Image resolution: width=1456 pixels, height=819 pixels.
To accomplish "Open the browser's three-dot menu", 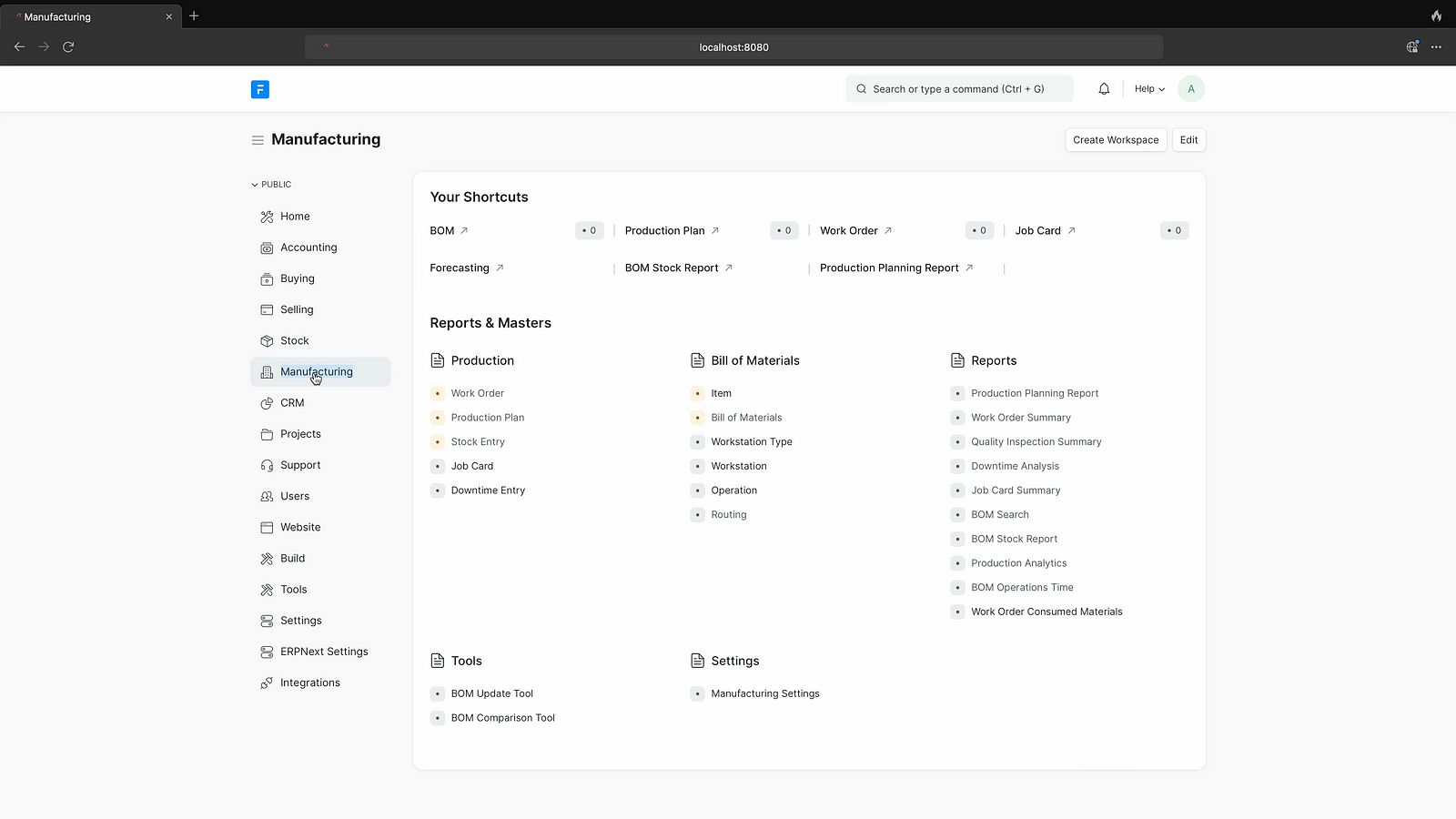I will (1436, 46).
